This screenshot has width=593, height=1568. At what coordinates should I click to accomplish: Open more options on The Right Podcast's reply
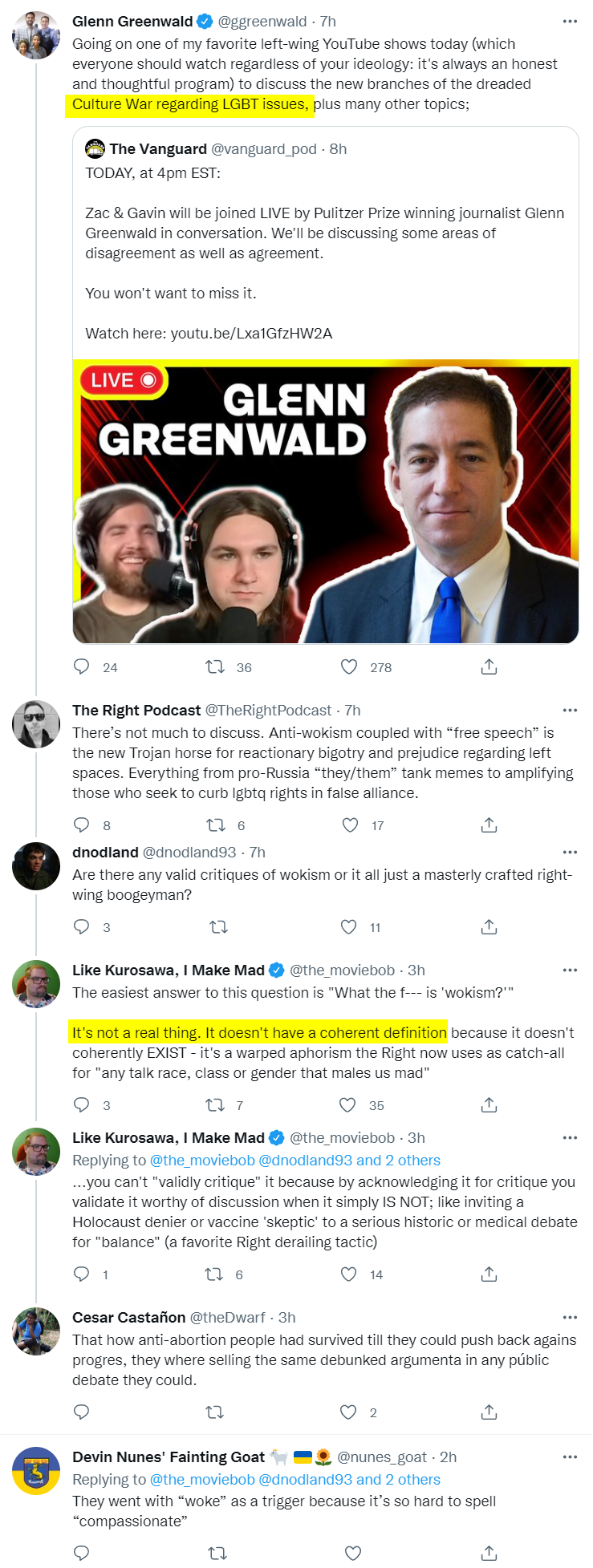(x=570, y=711)
